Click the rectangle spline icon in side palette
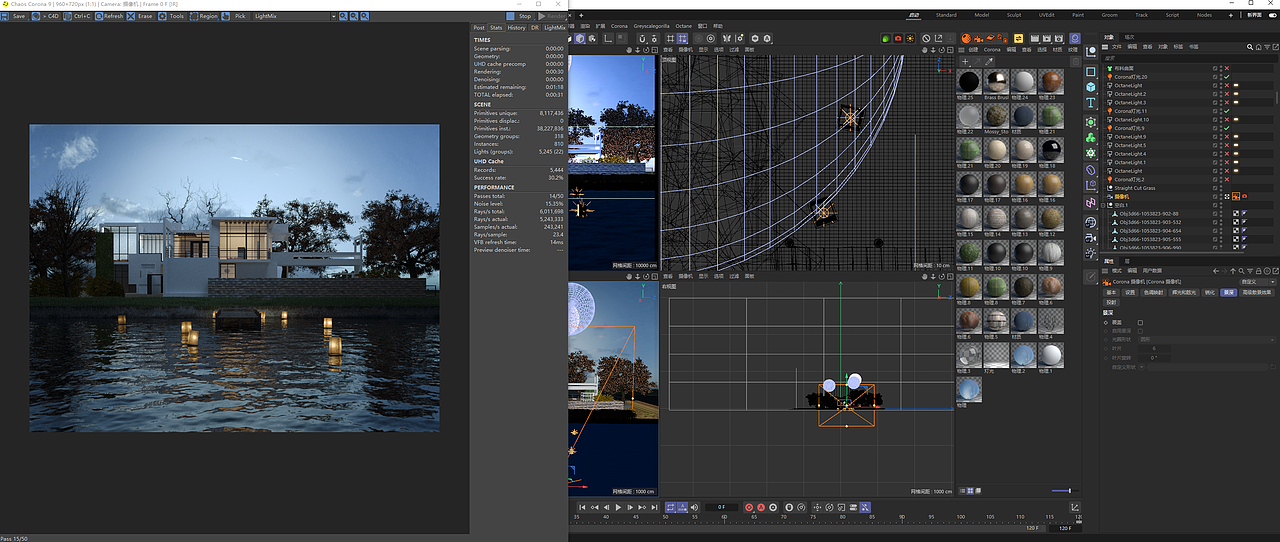Image resolution: width=1280 pixels, height=542 pixels. pyautogui.click(x=1090, y=72)
